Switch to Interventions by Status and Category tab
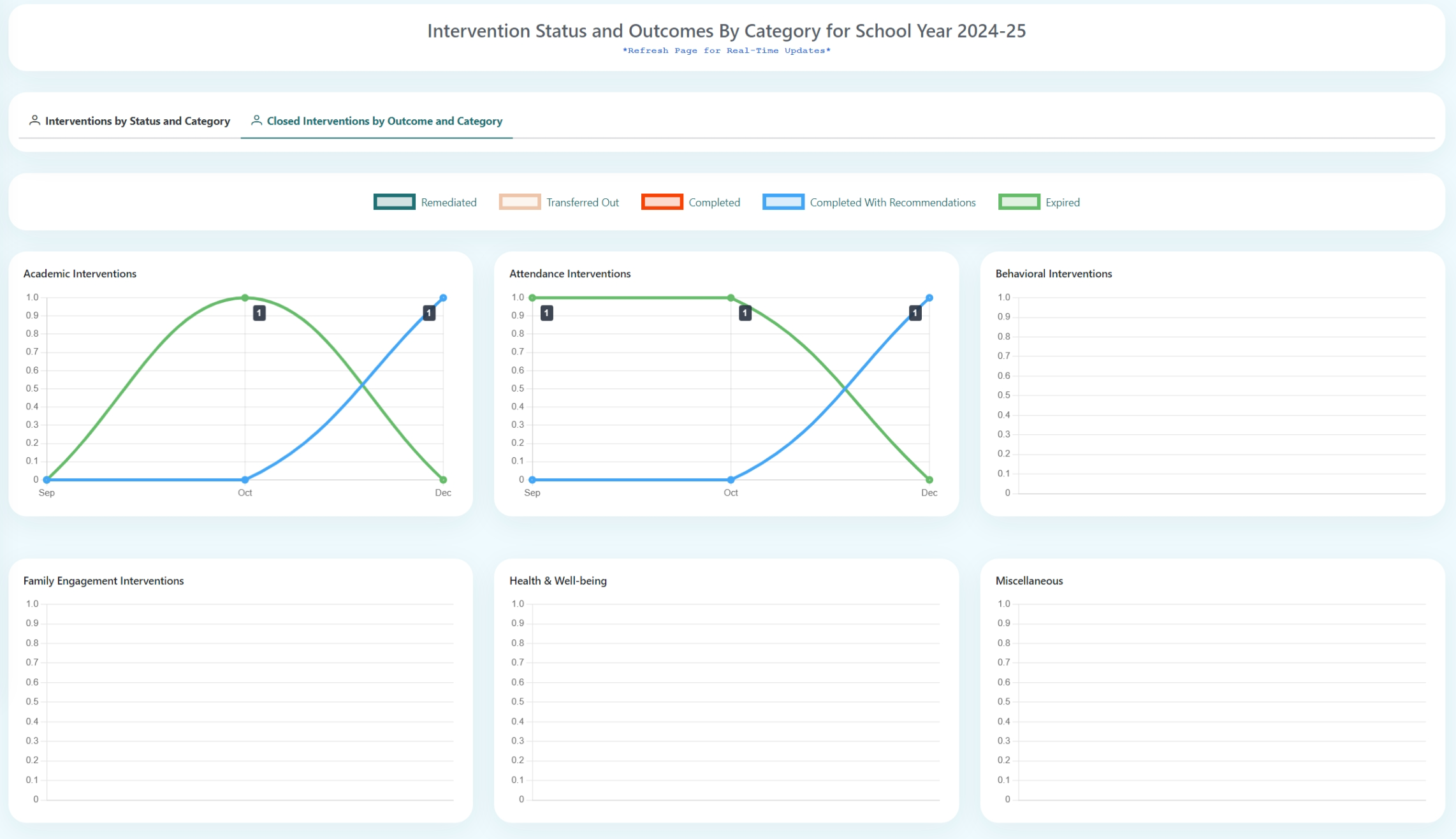1456x839 pixels. [137, 120]
